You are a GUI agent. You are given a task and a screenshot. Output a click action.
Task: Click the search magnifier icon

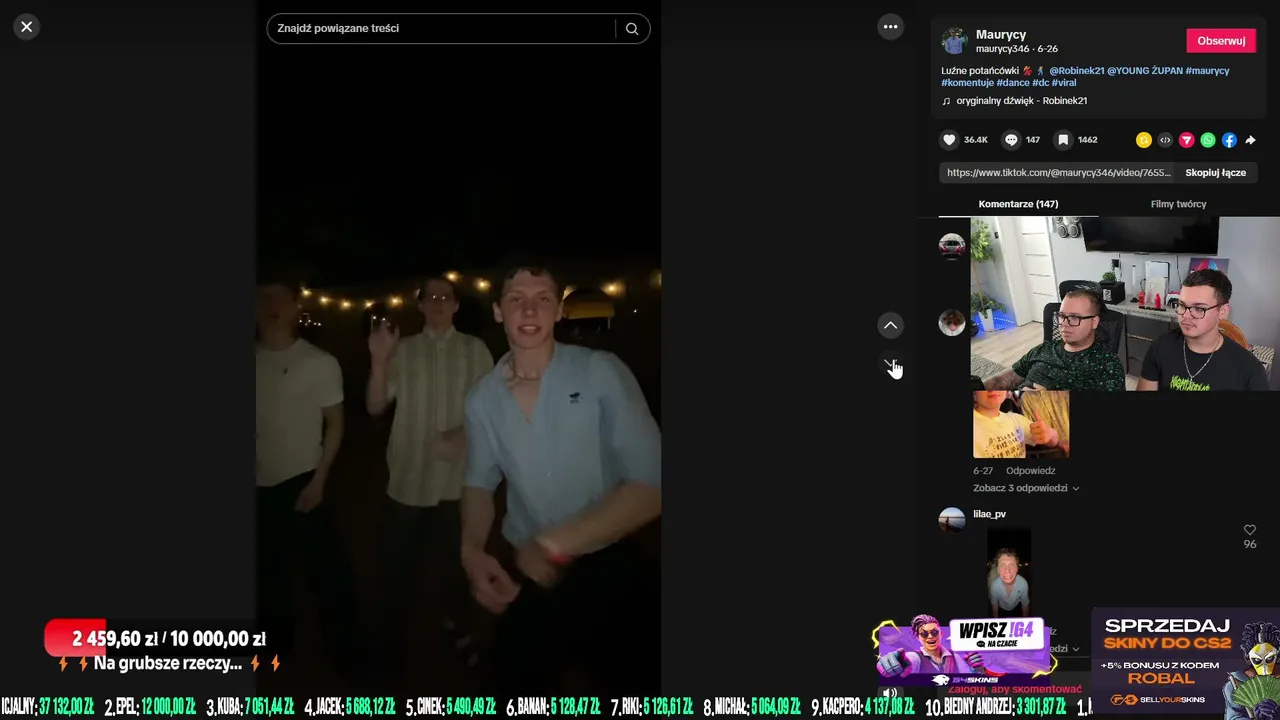(x=632, y=29)
